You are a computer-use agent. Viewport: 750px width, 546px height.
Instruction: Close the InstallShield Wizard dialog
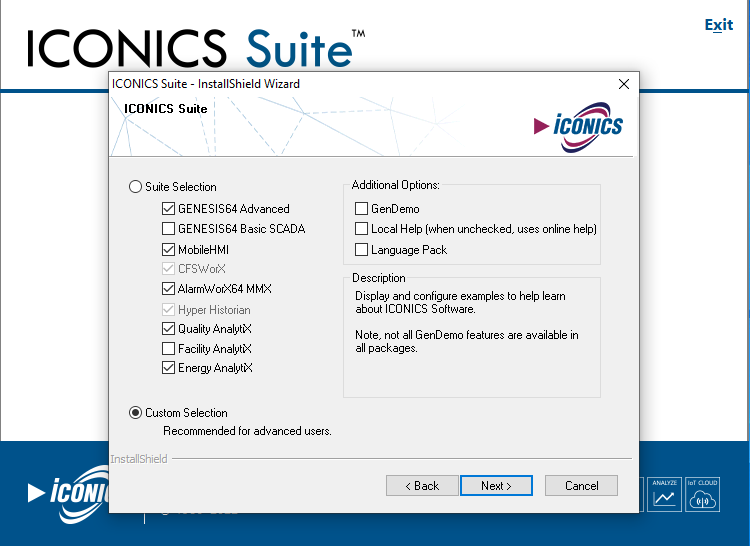click(624, 84)
